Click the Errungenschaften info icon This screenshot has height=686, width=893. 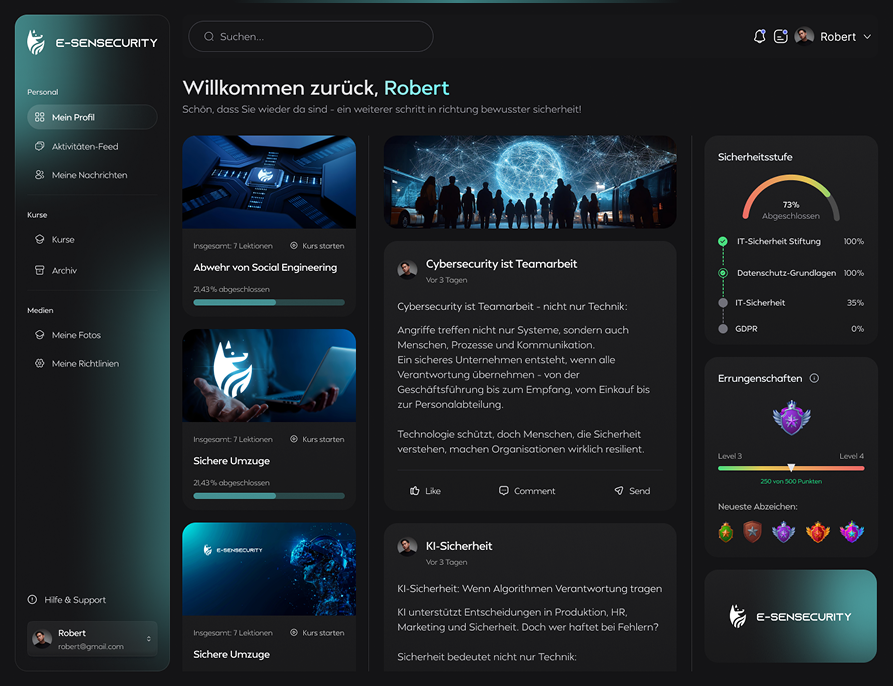815,378
